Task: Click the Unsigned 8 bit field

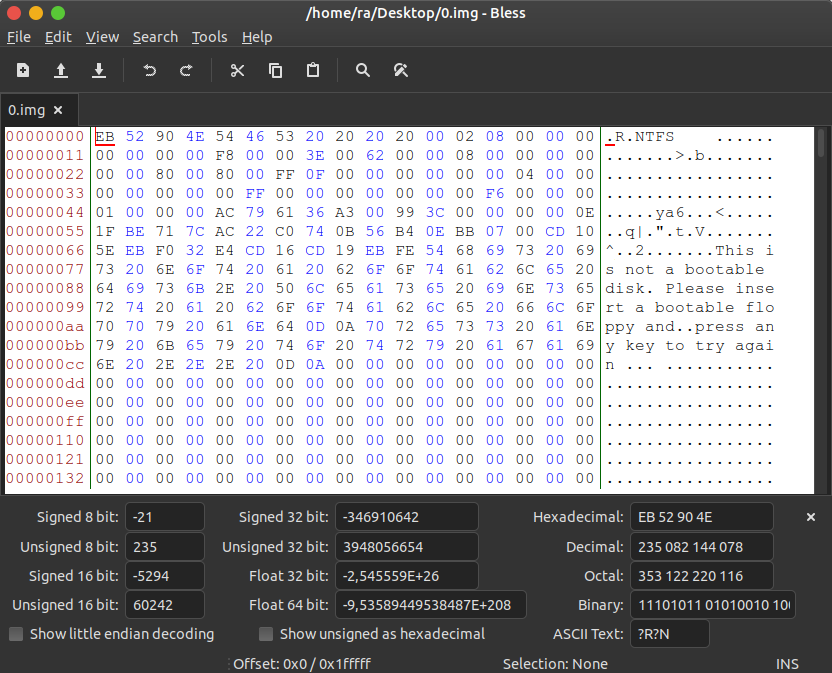Action: (x=164, y=547)
